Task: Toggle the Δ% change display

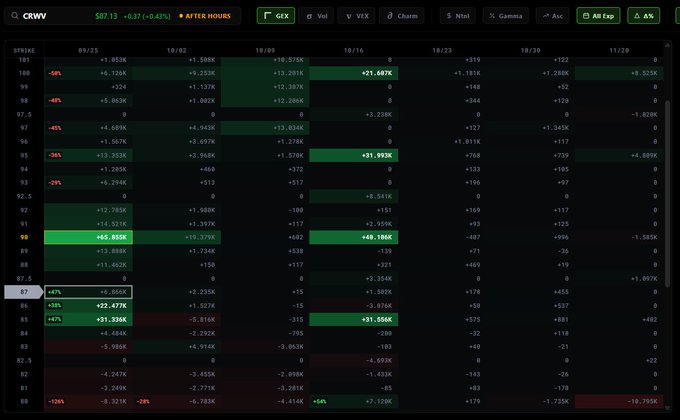Action: pyautogui.click(x=644, y=16)
